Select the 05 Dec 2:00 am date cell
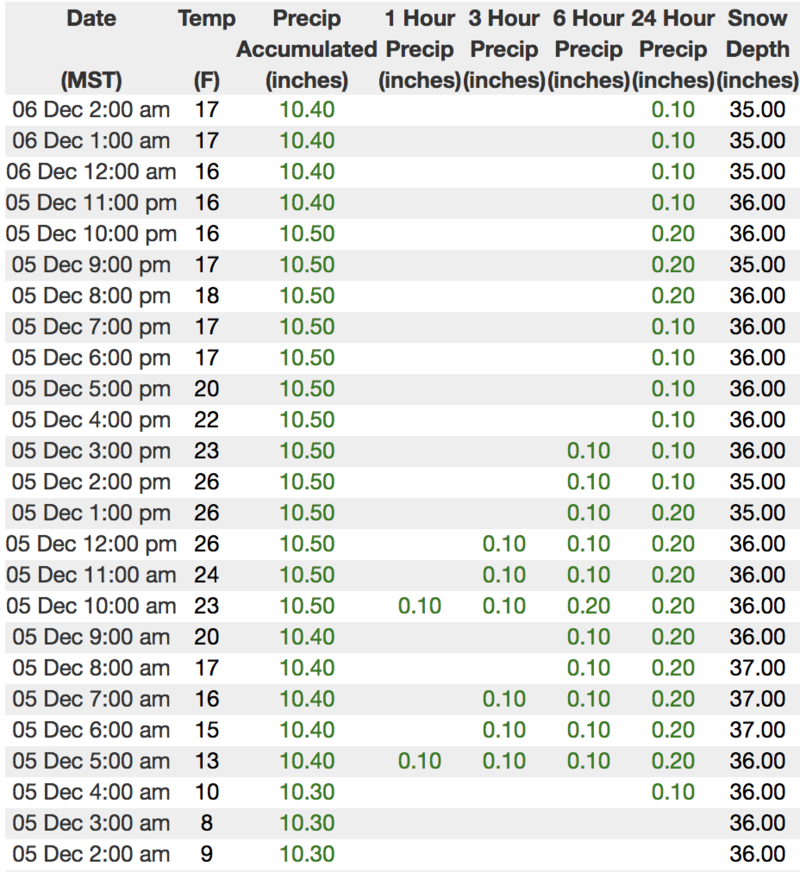Image resolution: width=800 pixels, height=872 pixels. pos(88,854)
